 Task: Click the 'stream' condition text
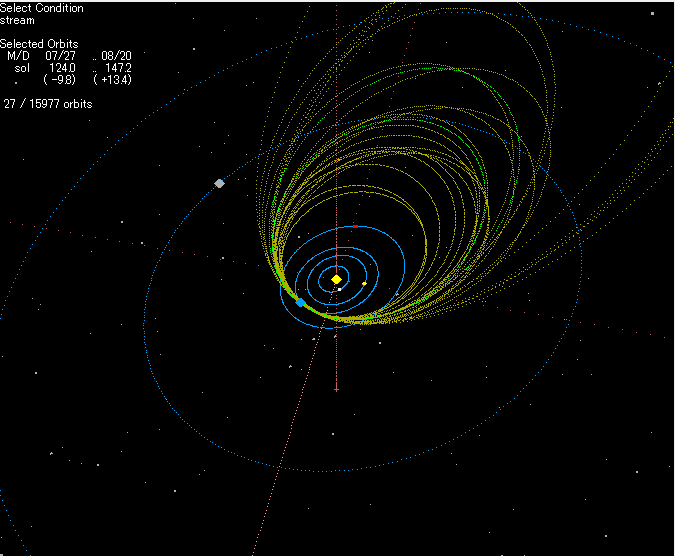pos(17,20)
